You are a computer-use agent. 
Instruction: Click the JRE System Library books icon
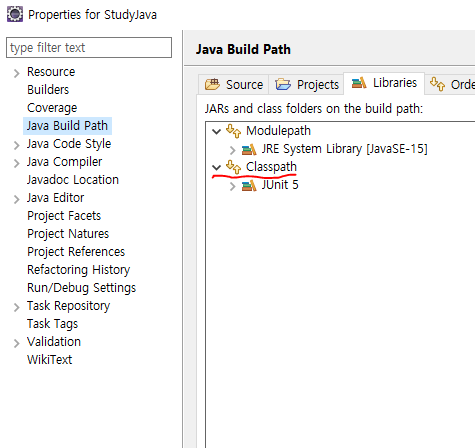coord(249,149)
